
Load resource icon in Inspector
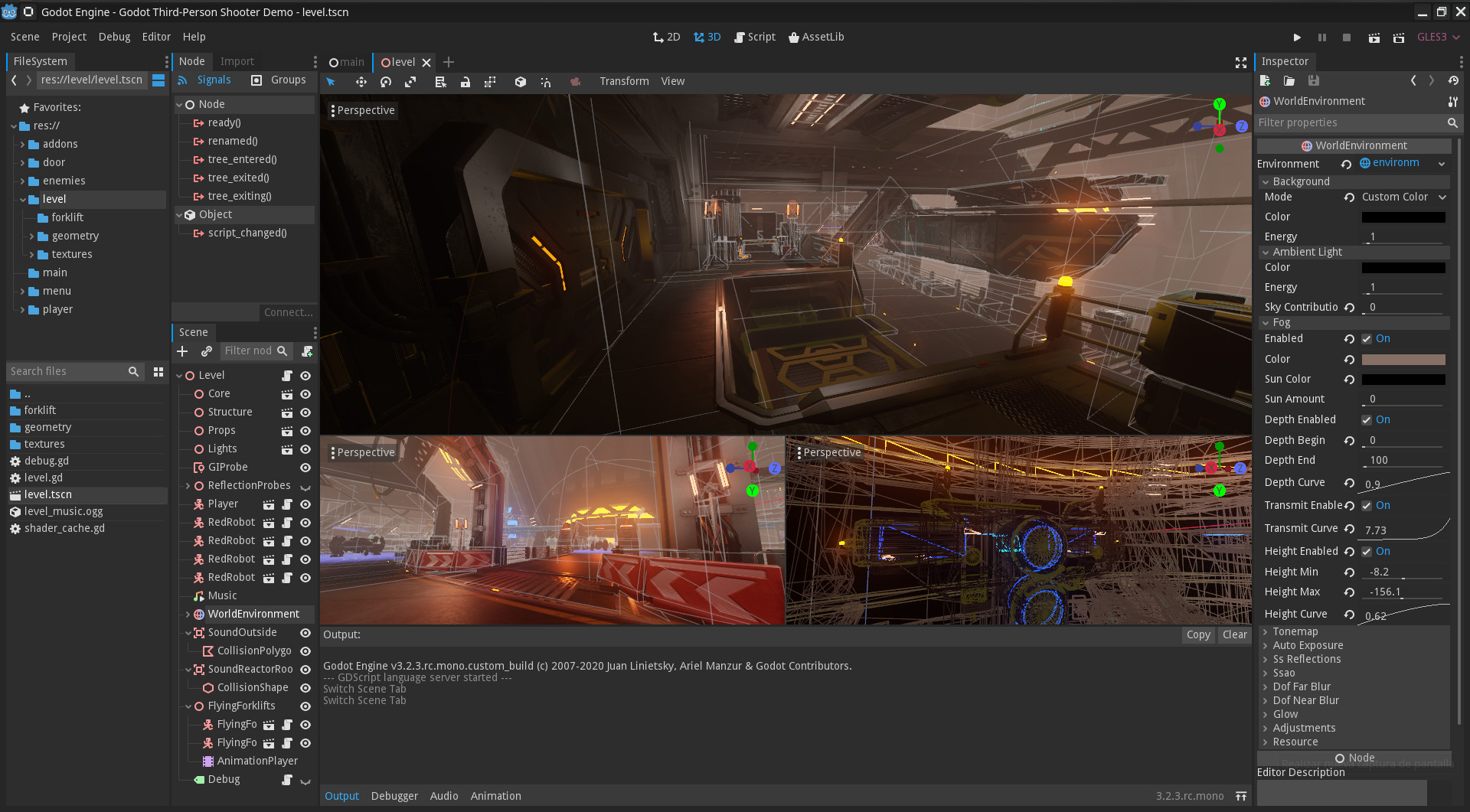(x=1289, y=80)
